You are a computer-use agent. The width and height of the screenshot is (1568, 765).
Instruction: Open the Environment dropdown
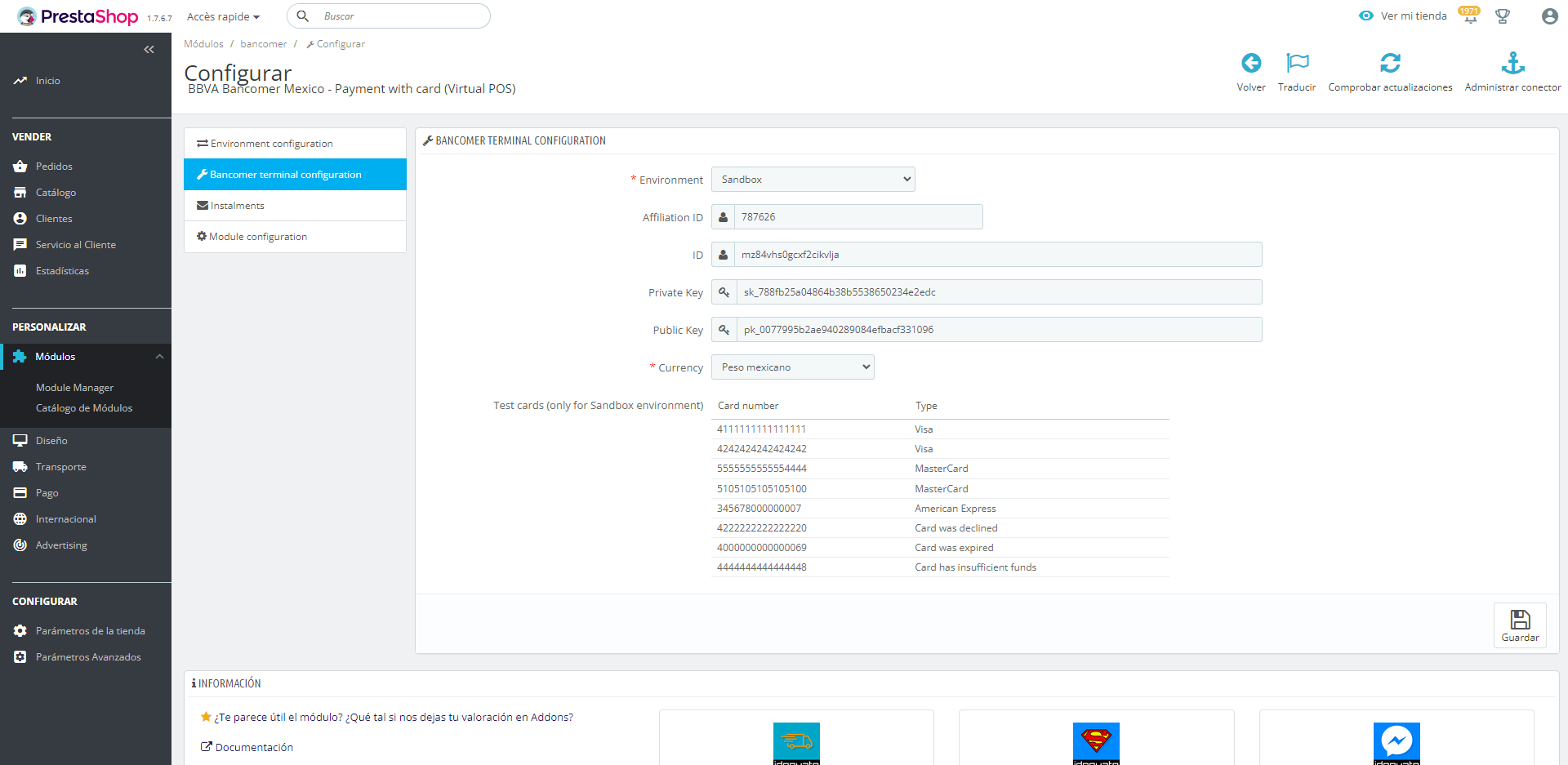[813, 180]
